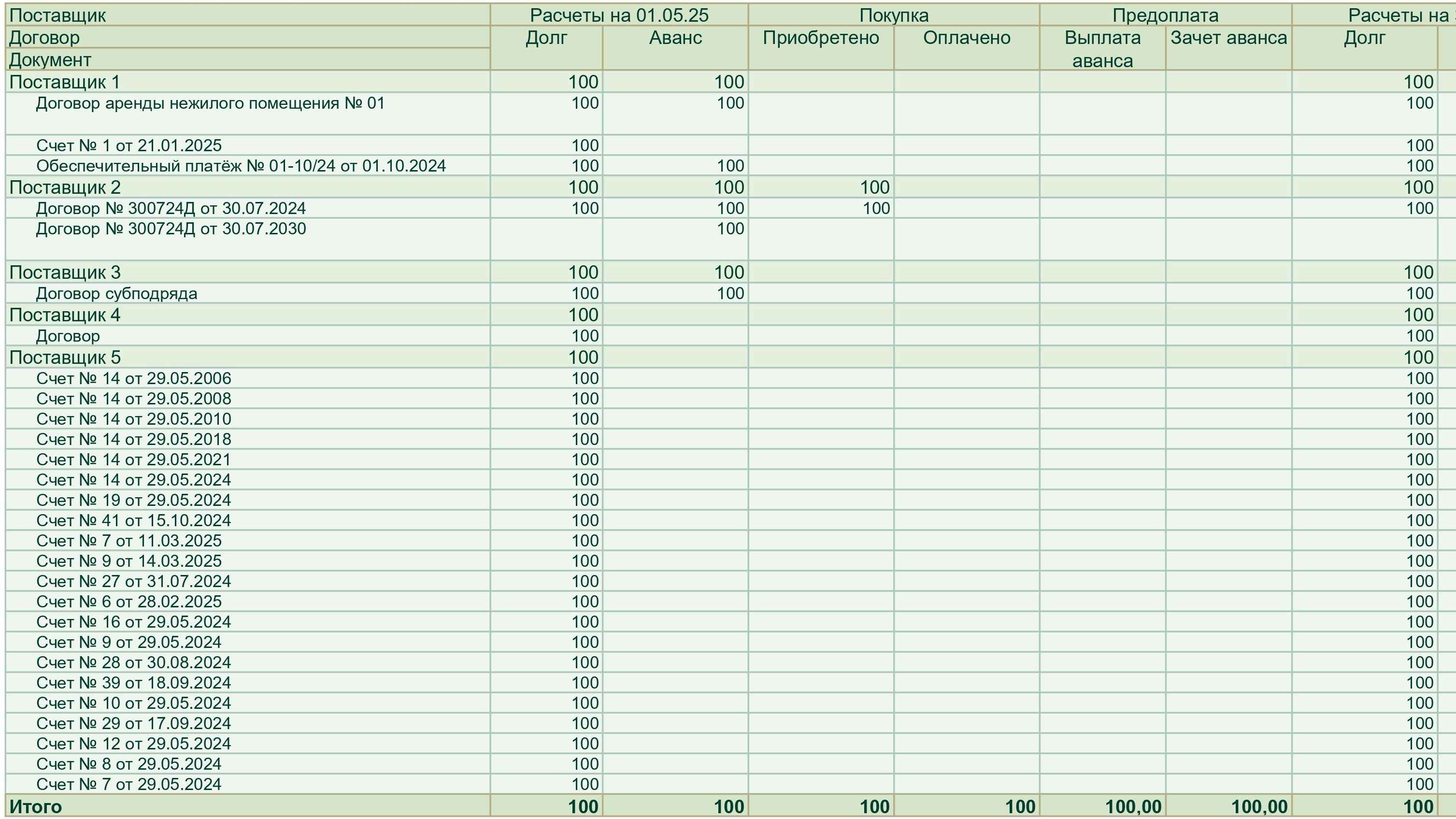Select the Зачет аванса column header
This screenshot has width=1456, height=819.
point(1228,38)
